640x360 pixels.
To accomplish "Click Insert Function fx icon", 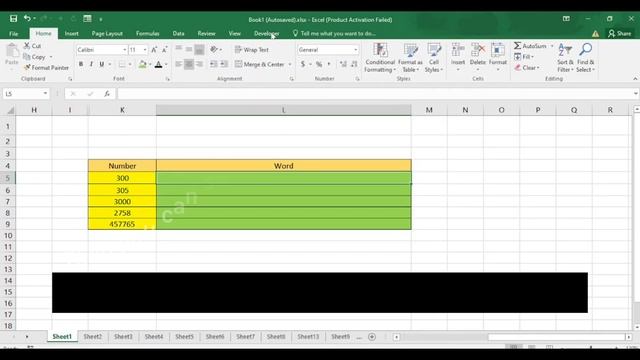I will click(x=107, y=94).
